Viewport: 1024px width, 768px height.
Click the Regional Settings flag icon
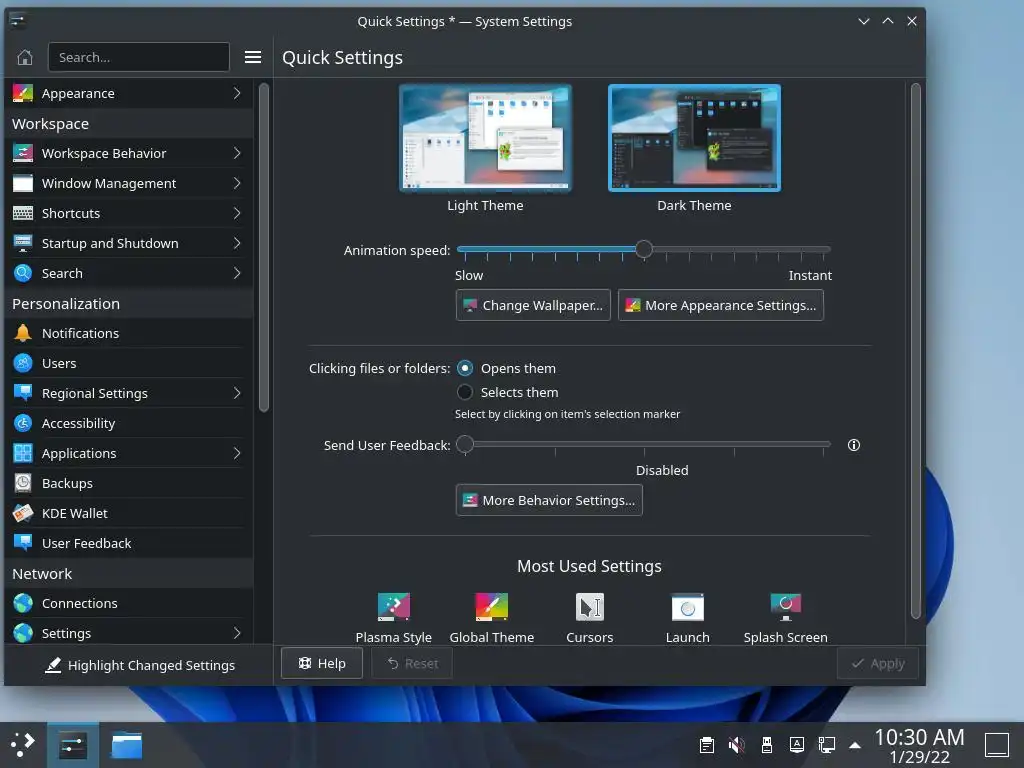click(23, 393)
